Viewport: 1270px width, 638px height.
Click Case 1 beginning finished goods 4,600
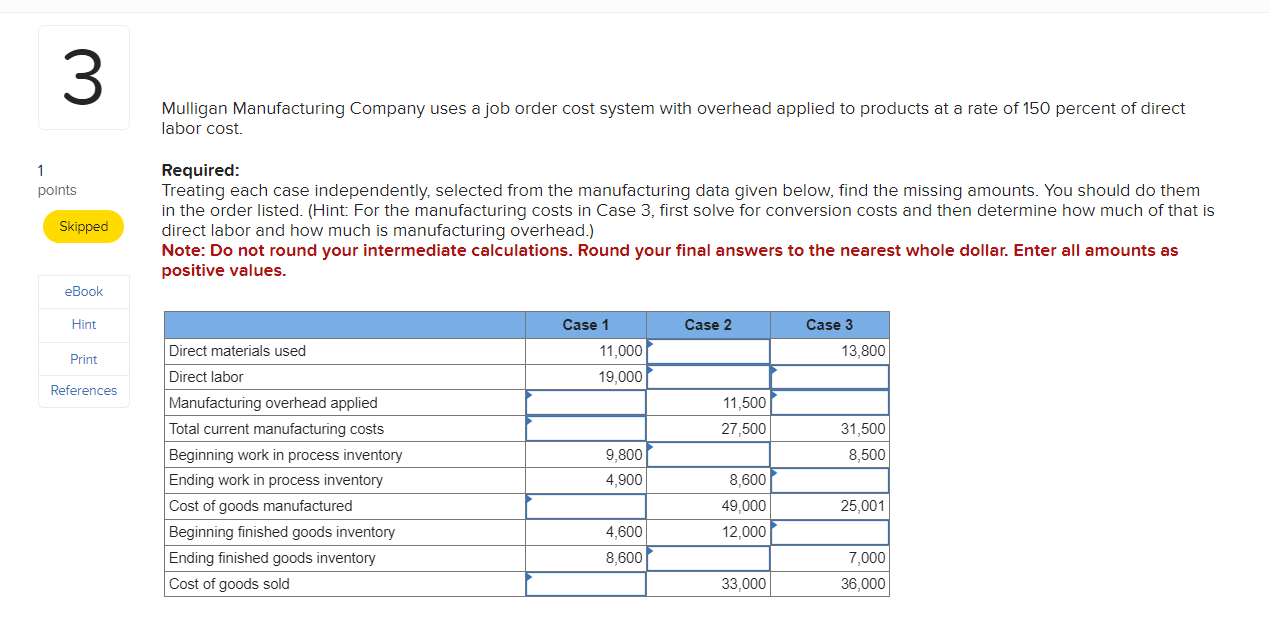(x=624, y=532)
